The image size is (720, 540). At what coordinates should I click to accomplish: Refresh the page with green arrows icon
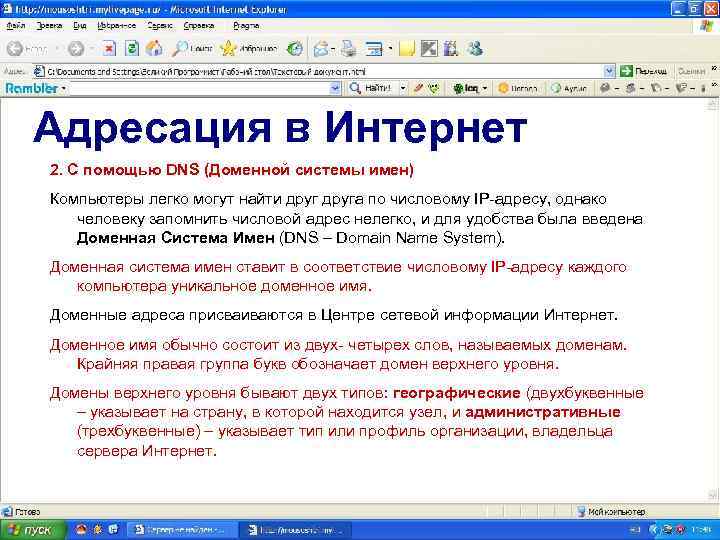132,48
